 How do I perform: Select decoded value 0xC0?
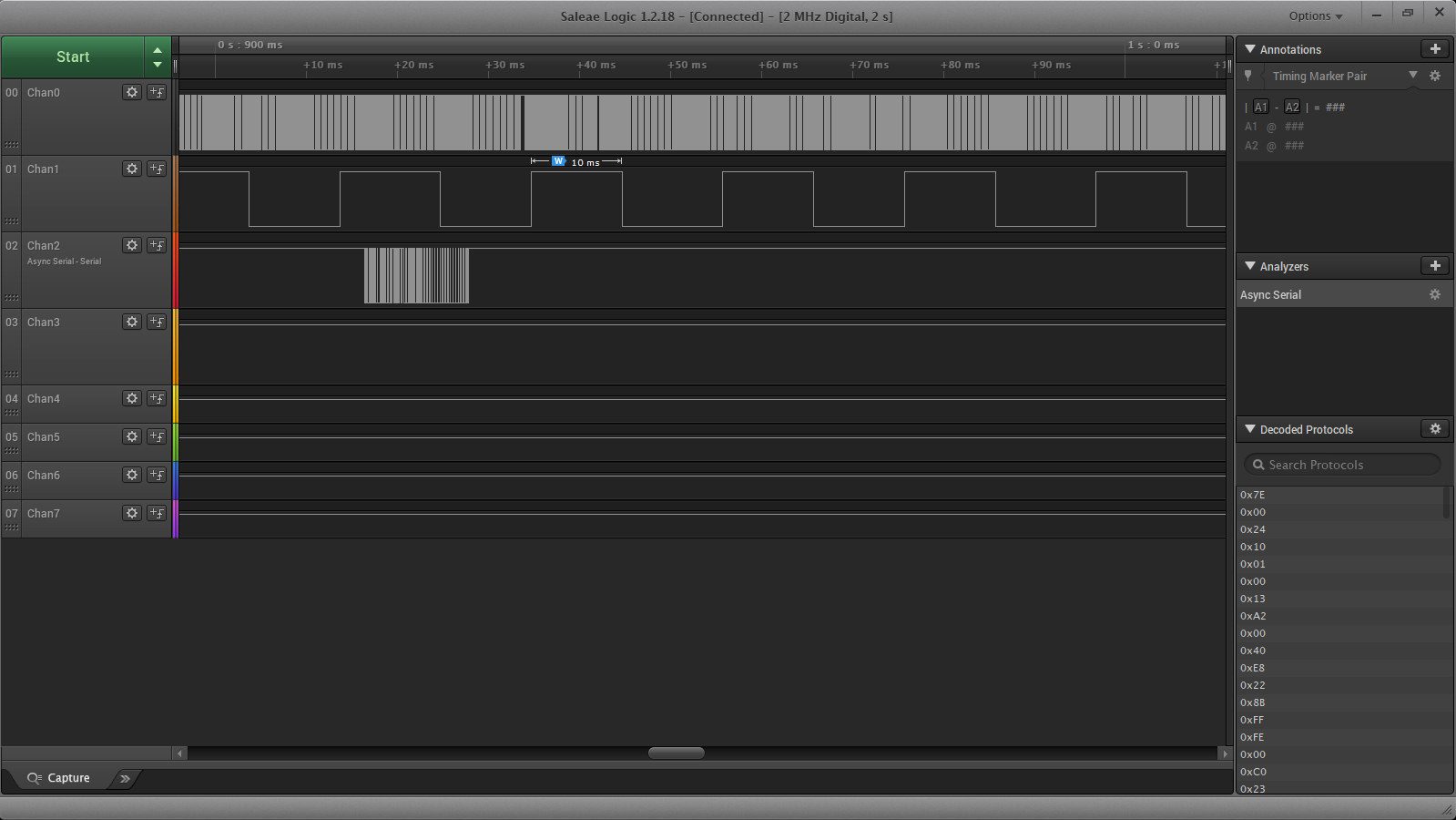coord(1252,772)
